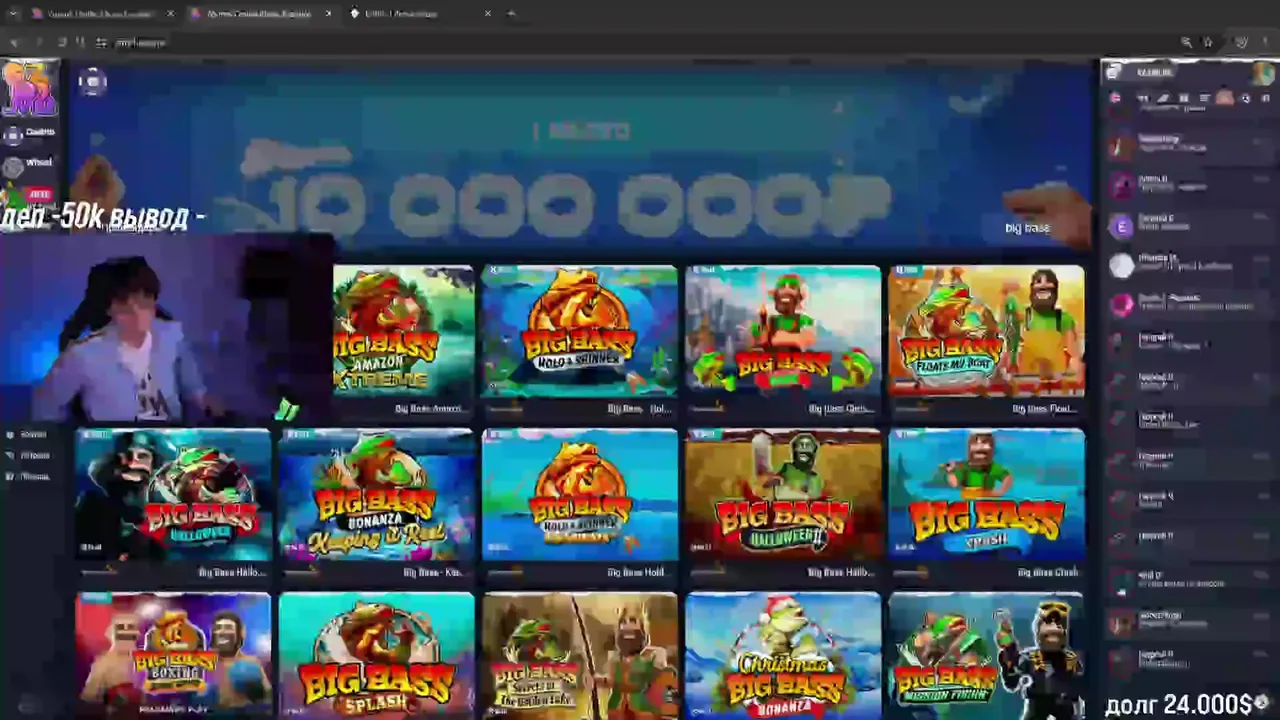Reload the current page
The height and width of the screenshot is (720, 1280).
click(62, 43)
